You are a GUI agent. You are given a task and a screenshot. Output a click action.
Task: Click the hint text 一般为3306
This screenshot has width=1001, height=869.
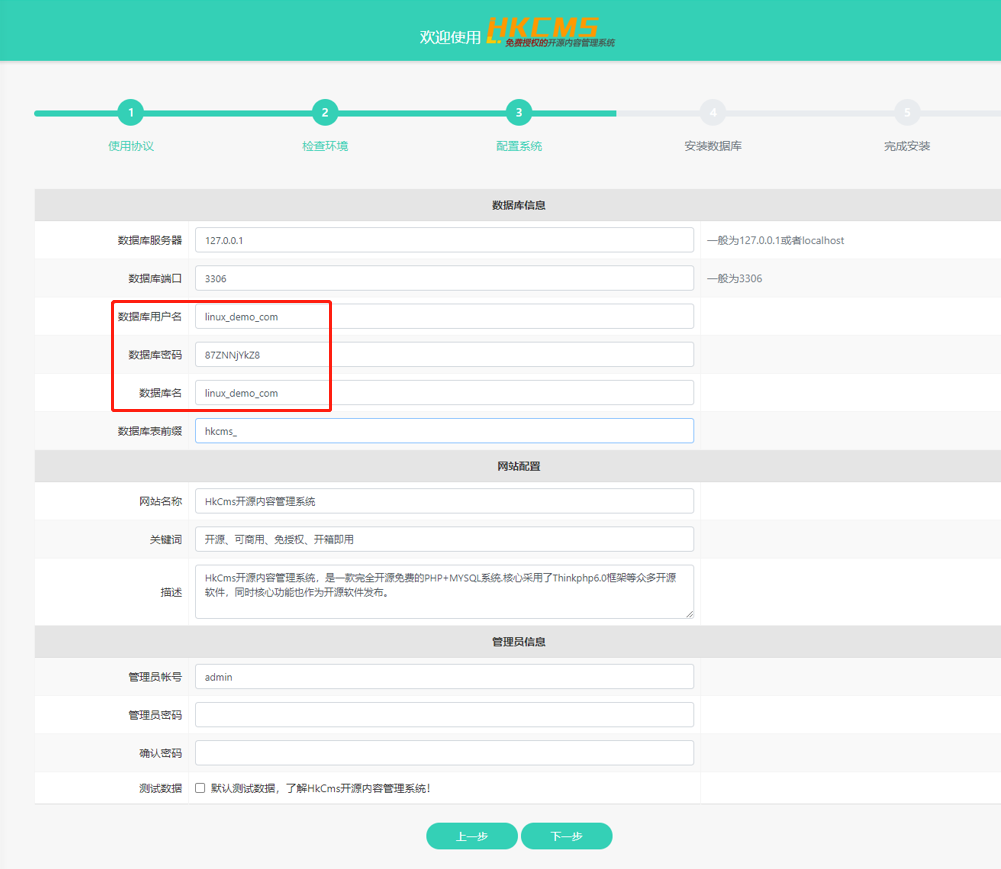point(734,278)
